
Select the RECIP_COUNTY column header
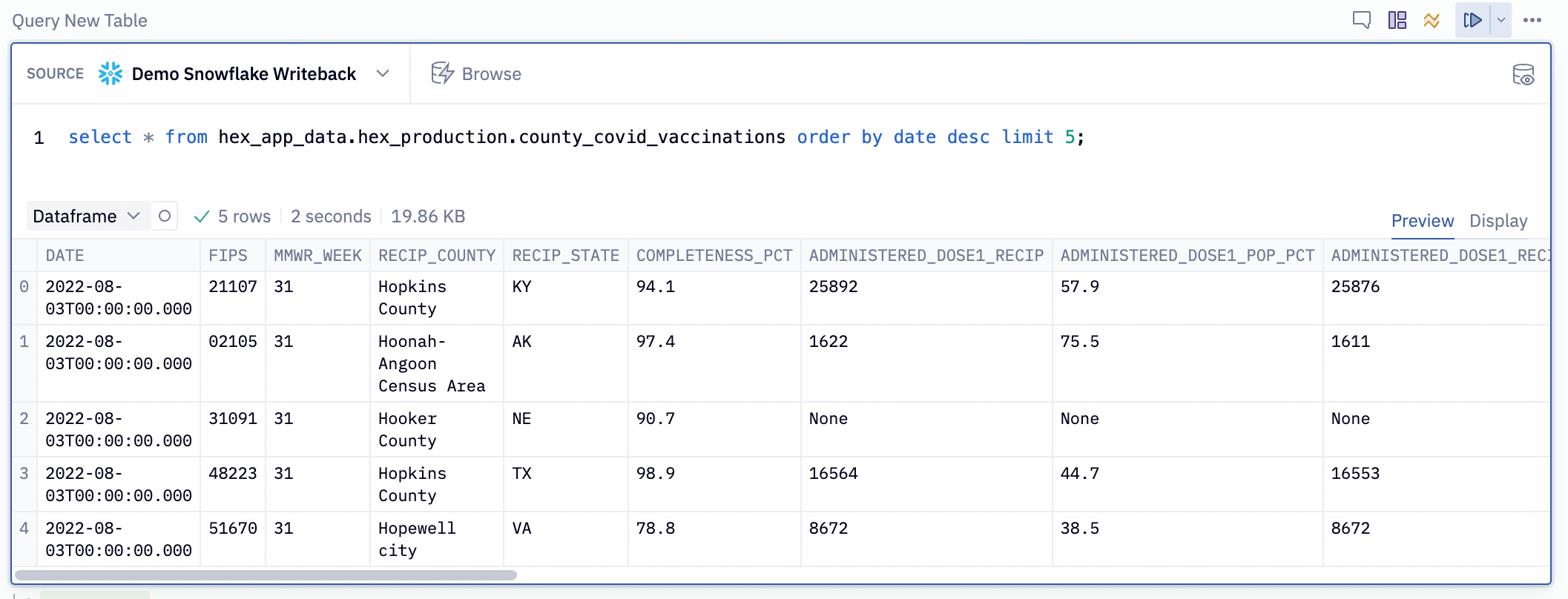(437, 256)
